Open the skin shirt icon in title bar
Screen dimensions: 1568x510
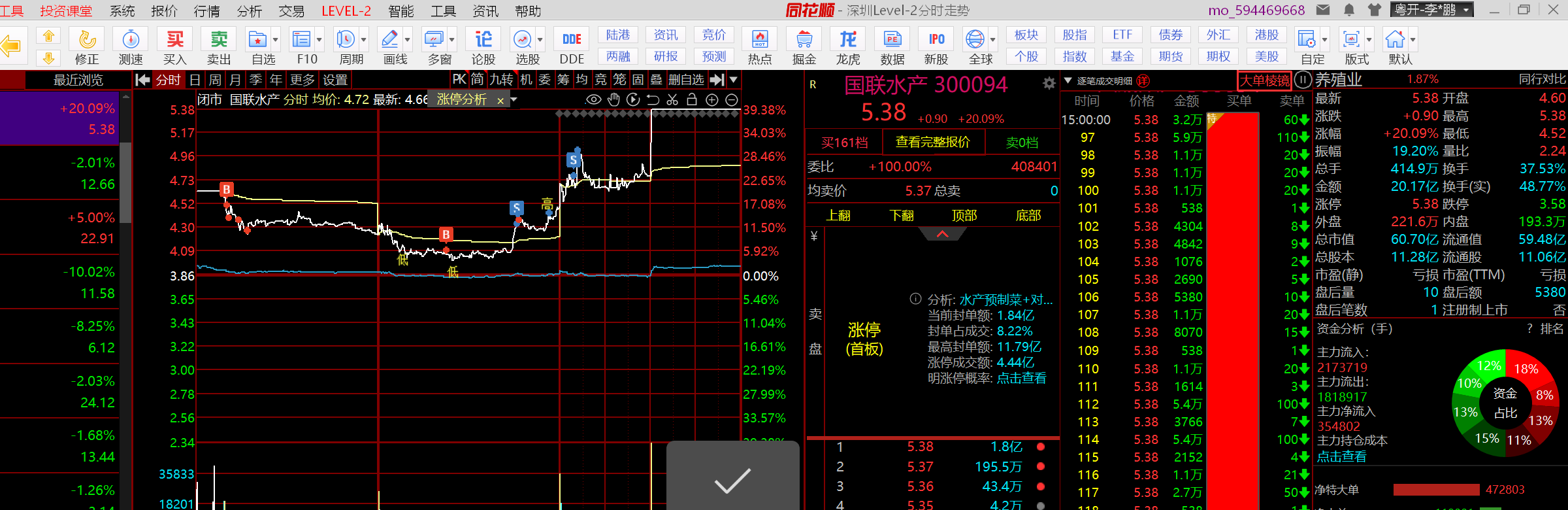click(x=1374, y=10)
